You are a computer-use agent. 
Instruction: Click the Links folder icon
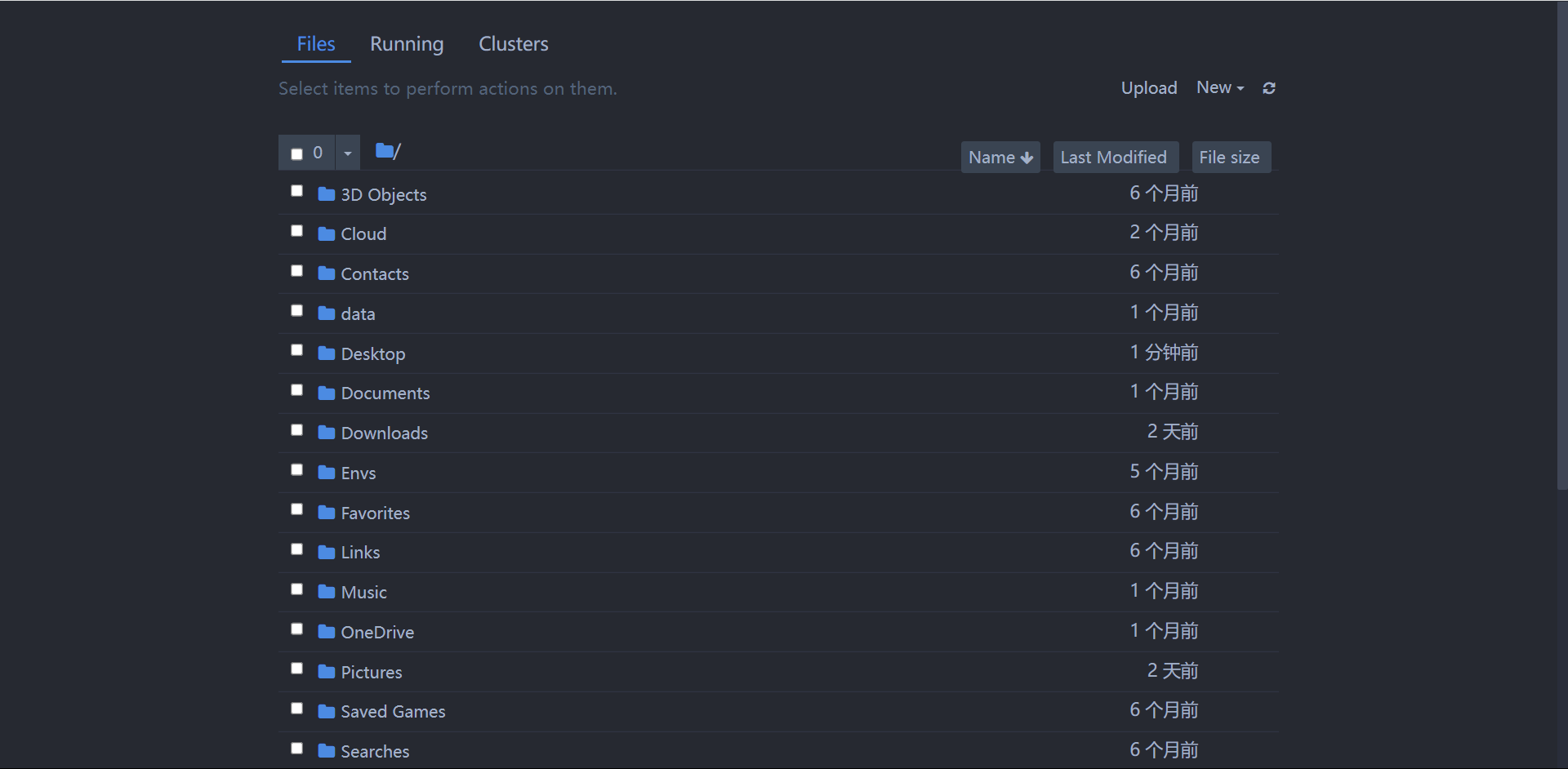point(327,553)
